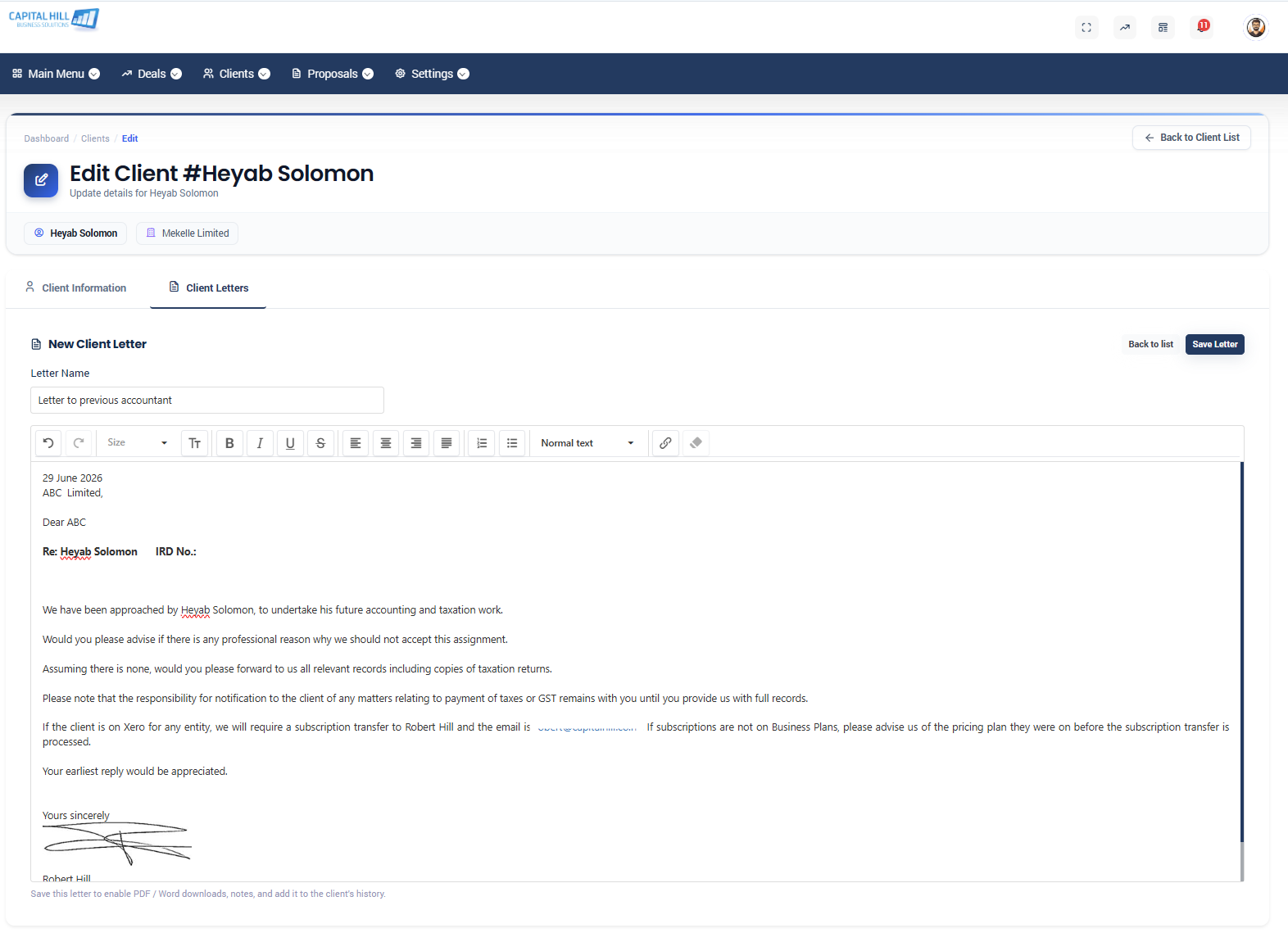The height and width of the screenshot is (951, 1288).
Task: Toggle underline formatting
Action: click(290, 443)
